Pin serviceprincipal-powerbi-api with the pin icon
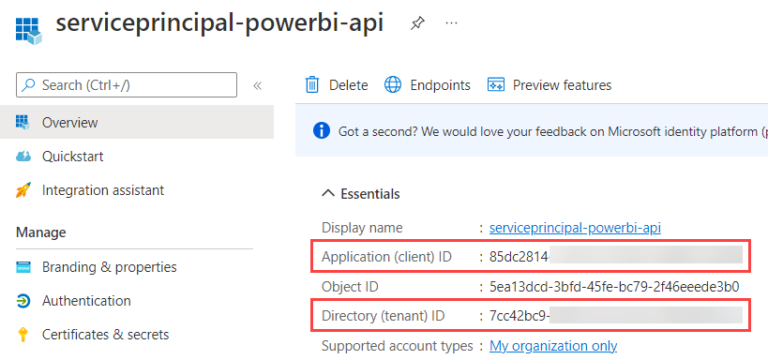 coord(417,23)
